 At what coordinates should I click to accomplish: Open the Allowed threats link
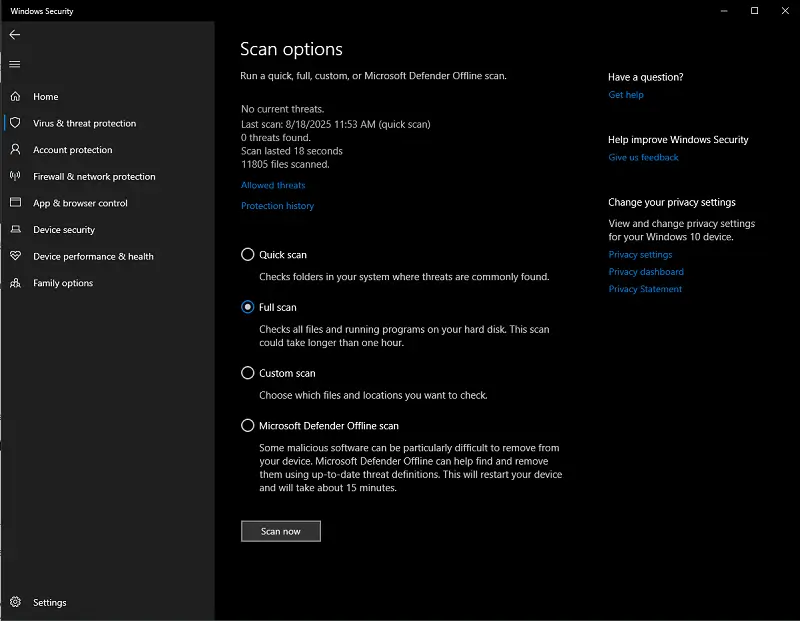click(273, 185)
